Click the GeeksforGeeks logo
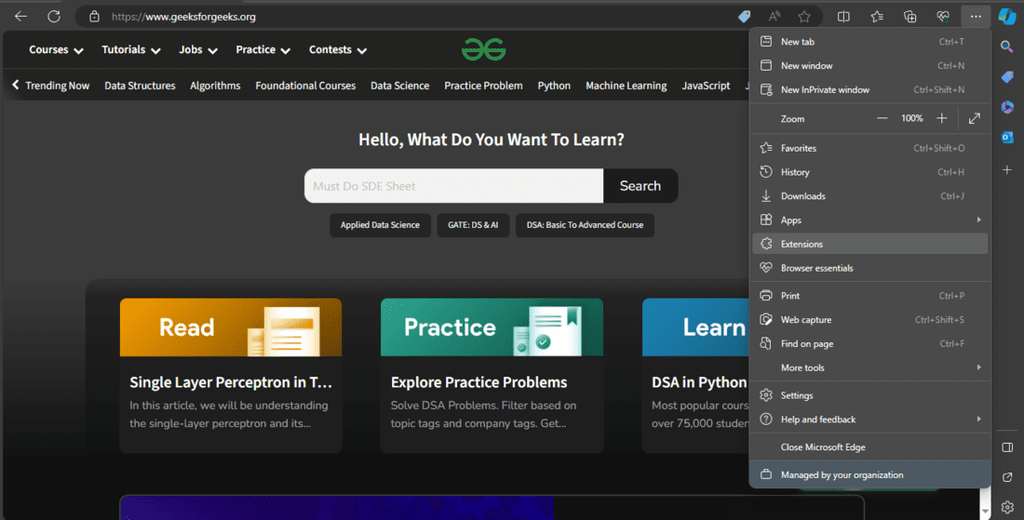This screenshot has height=520, width=1024. pos(484,50)
